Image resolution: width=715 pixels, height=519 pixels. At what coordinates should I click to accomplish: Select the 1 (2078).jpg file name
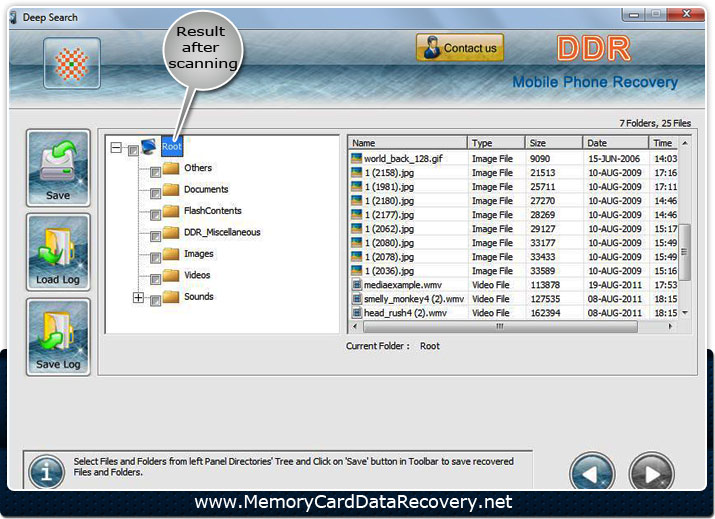tap(389, 257)
